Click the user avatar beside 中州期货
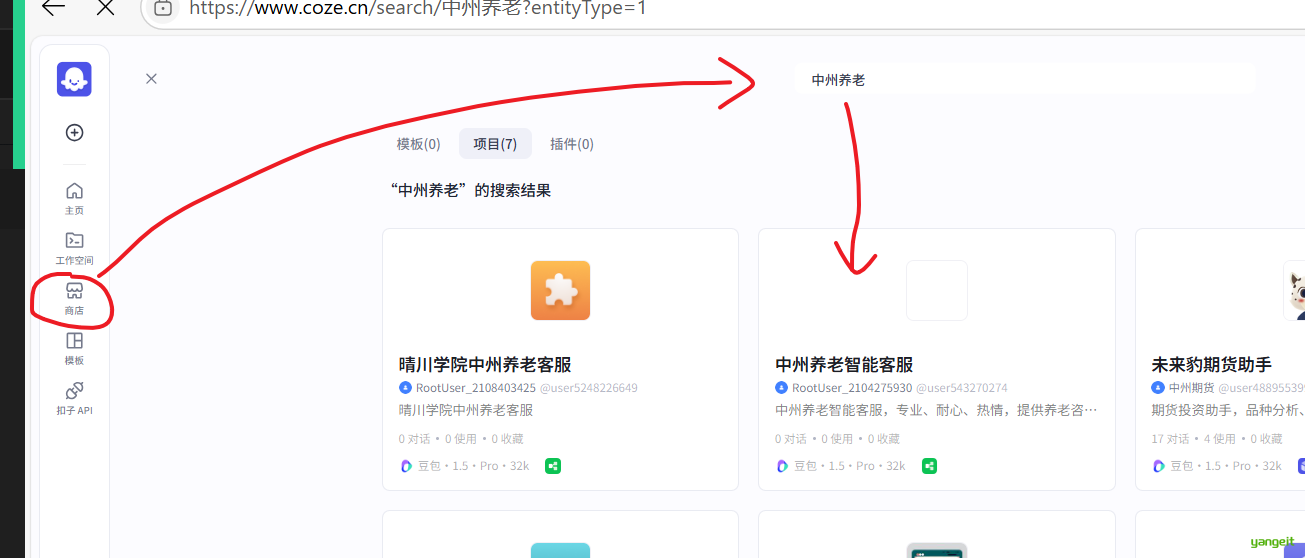Screen dimensions: 1305x558 click(x=1158, y=388)
